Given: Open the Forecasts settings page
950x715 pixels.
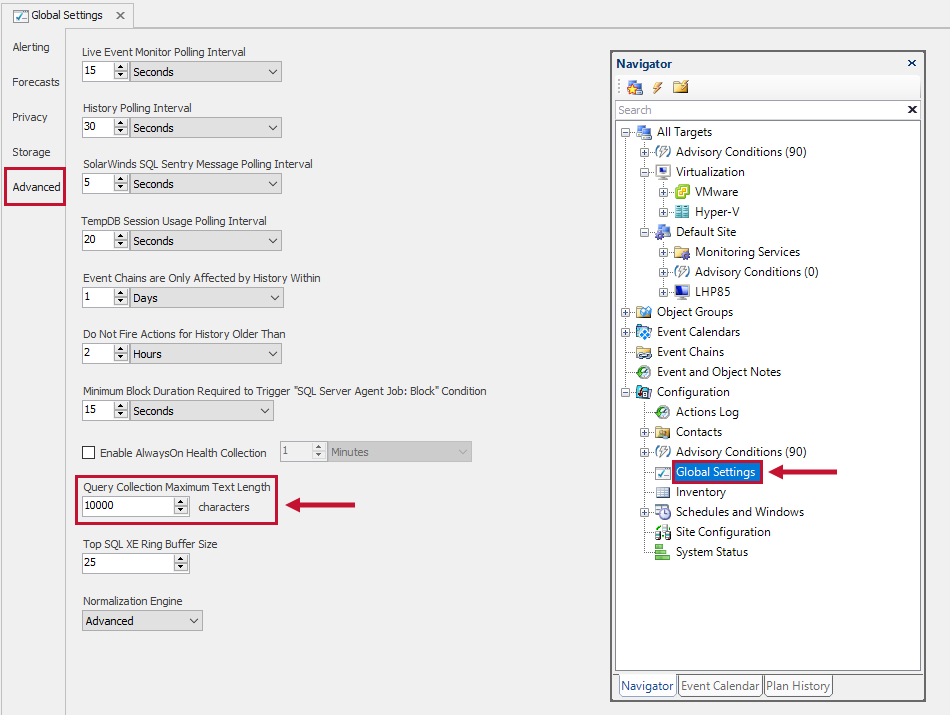Looking at the screenshot, I should 35,82.
